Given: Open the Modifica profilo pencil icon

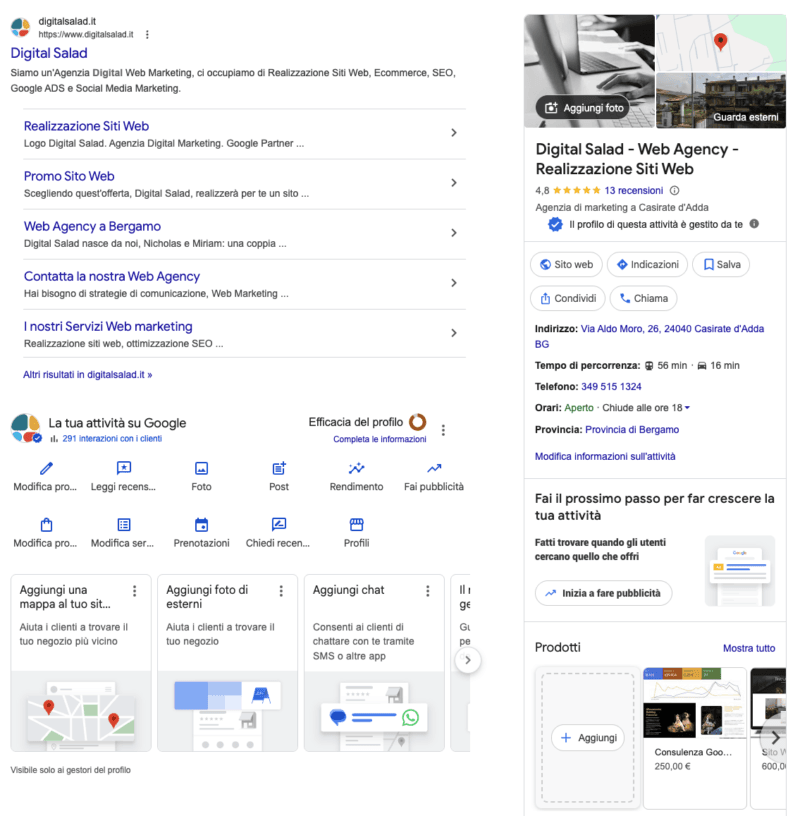Looking at the screenshot, I should tap(46, 468).
